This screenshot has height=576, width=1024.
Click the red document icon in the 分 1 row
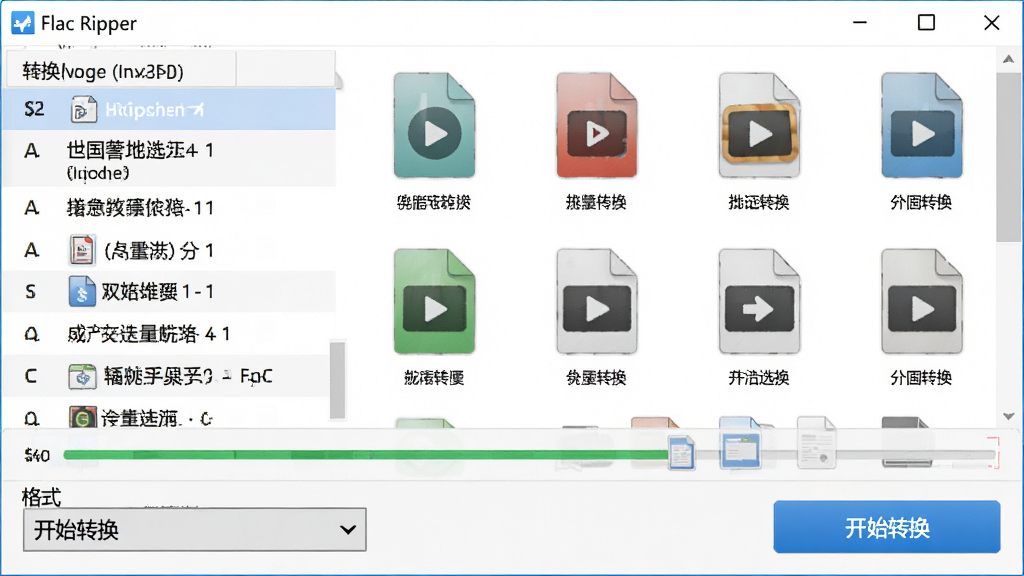coord(82,250)
